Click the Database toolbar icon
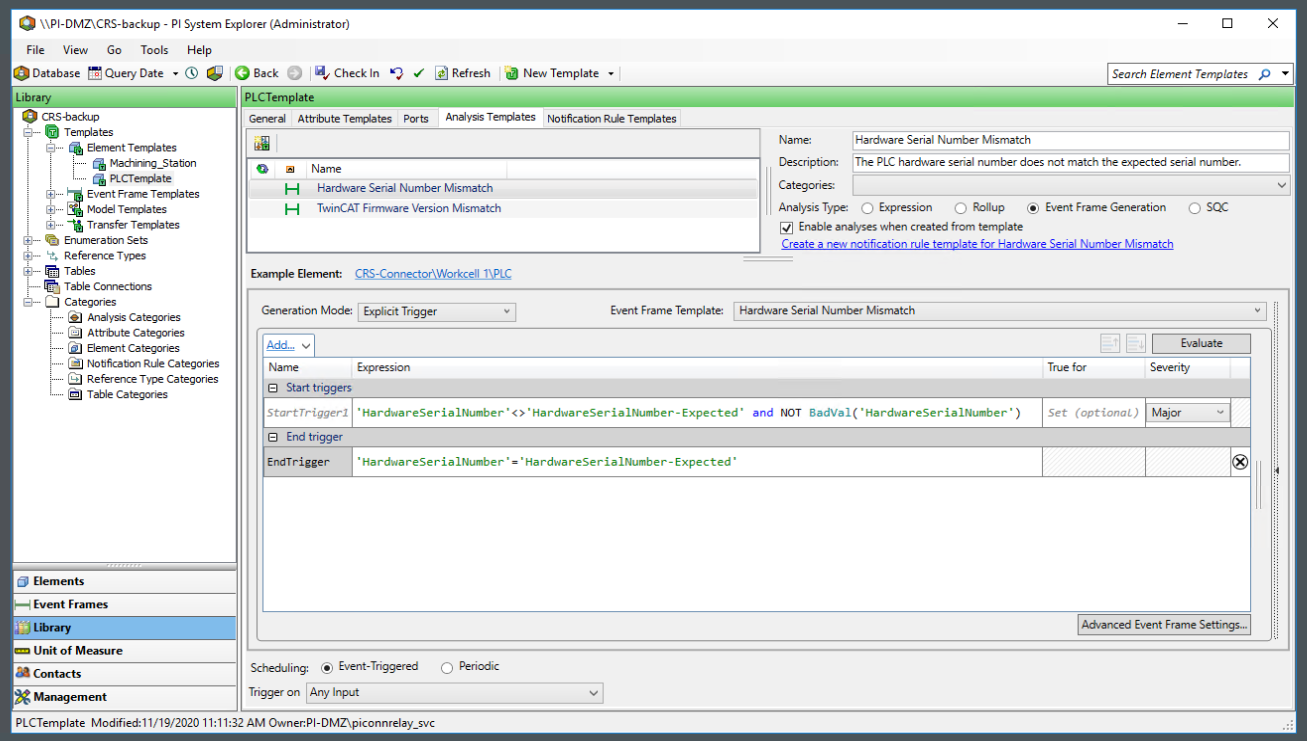This screenshot has height=741, width=1307. pyautogui.click(x=21, y=73)
